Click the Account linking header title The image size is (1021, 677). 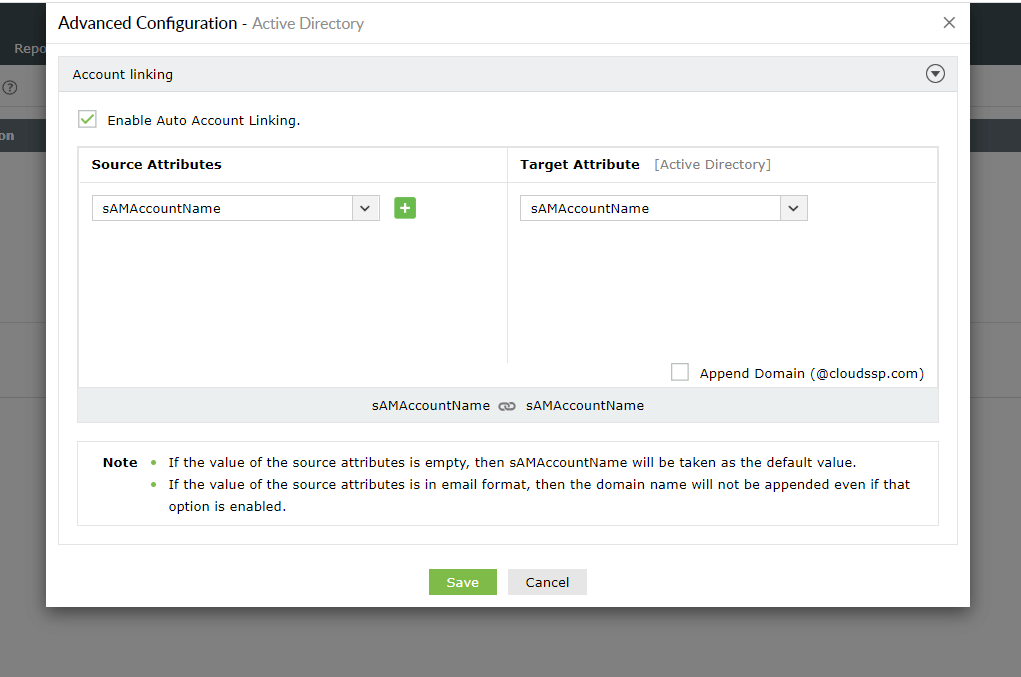pyautogui.click(x=123, y=74)
